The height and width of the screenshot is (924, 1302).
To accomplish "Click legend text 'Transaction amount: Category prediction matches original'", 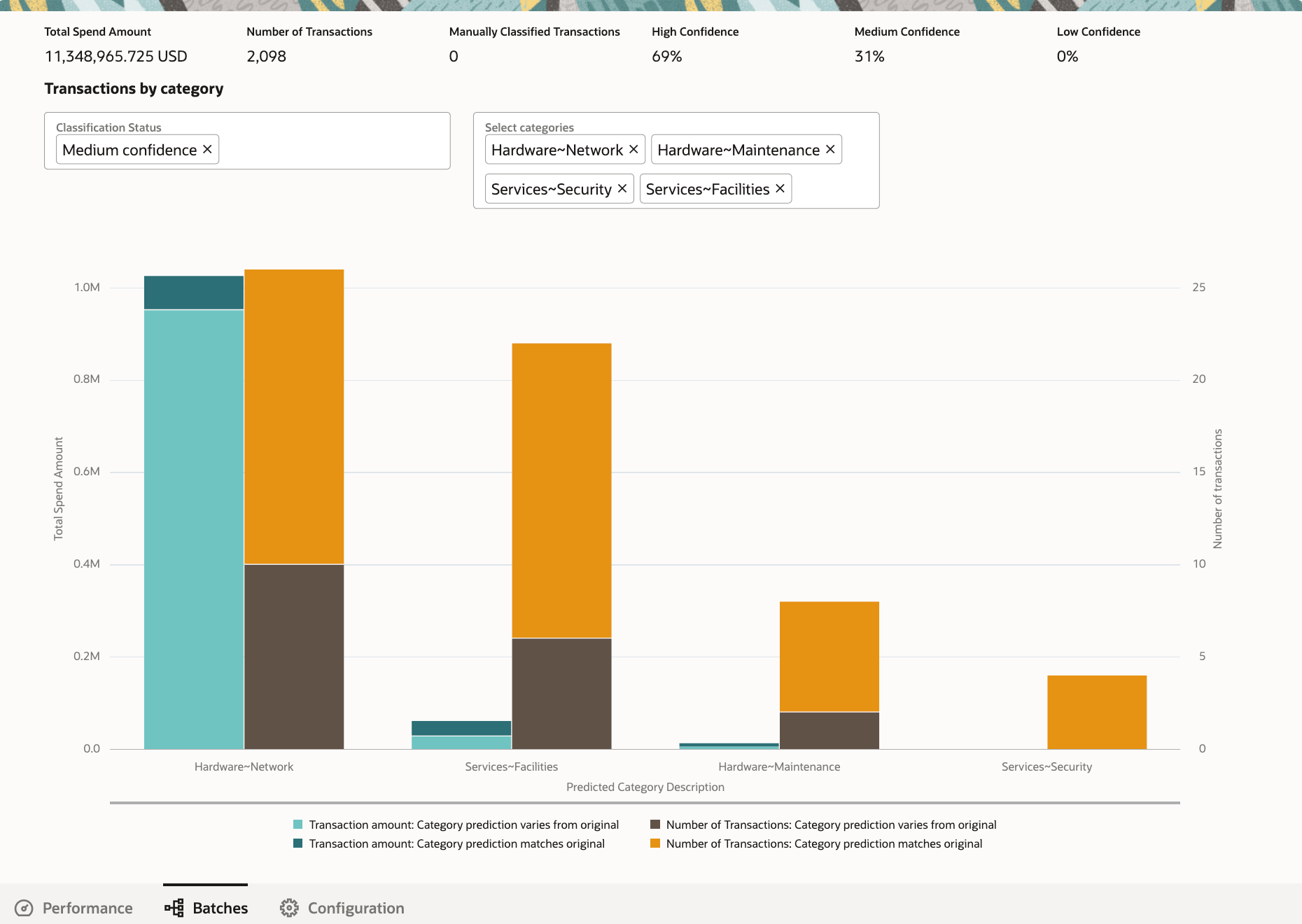I will (x=457, y=843).
